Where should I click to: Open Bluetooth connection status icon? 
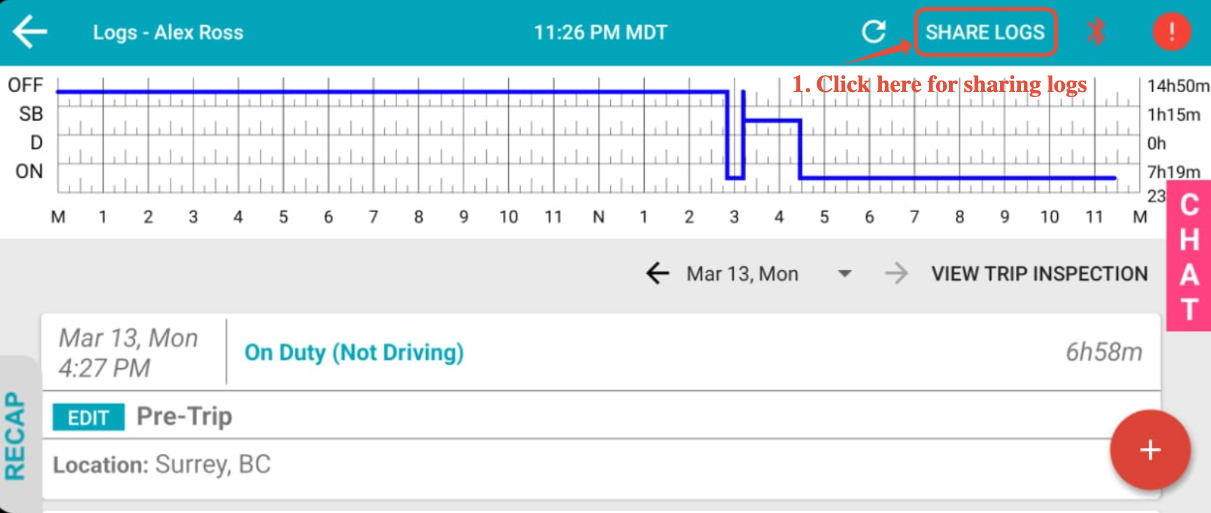click(1097, 32)
